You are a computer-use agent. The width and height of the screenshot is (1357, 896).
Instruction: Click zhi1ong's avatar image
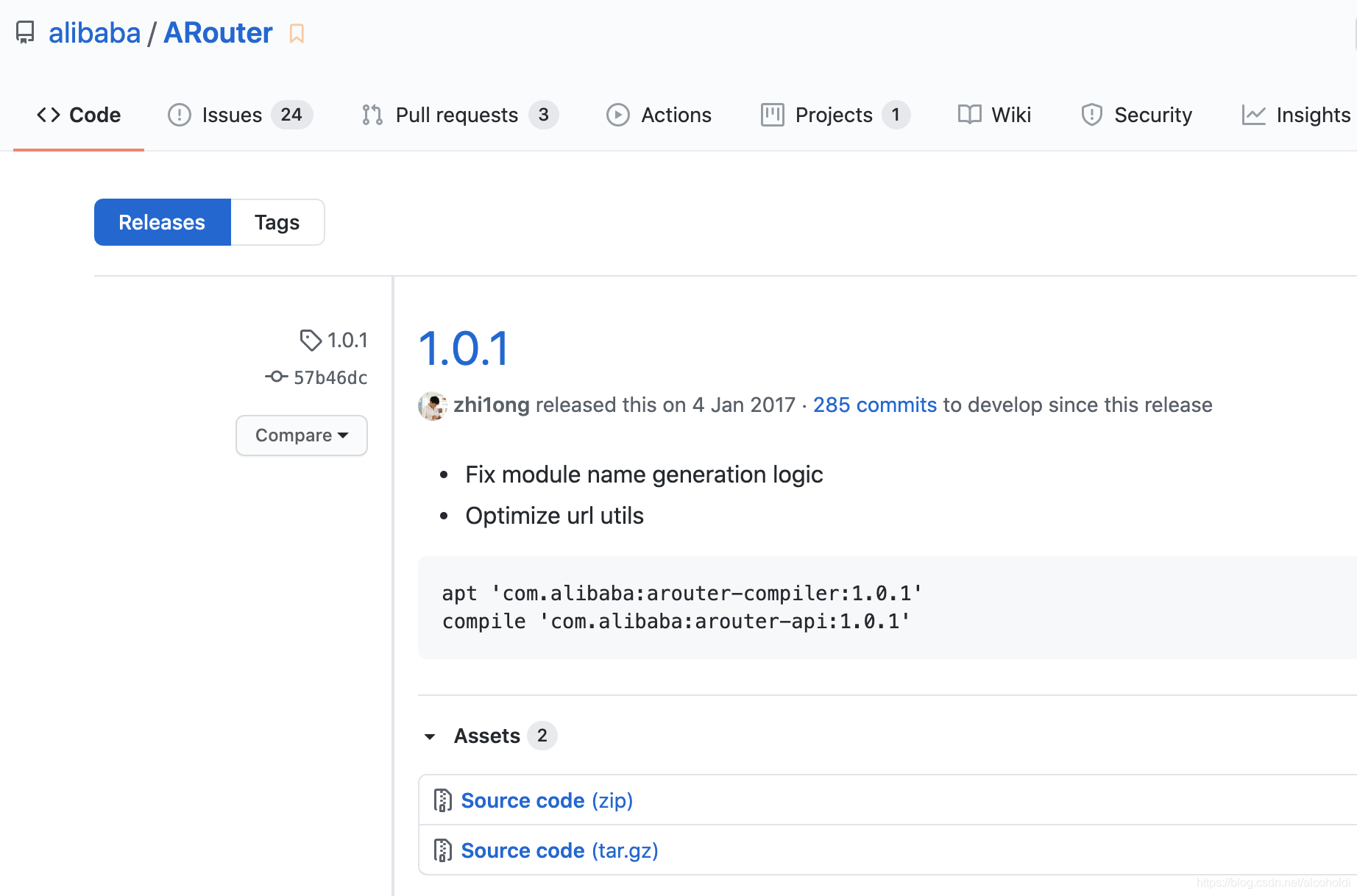pos(433,406)
